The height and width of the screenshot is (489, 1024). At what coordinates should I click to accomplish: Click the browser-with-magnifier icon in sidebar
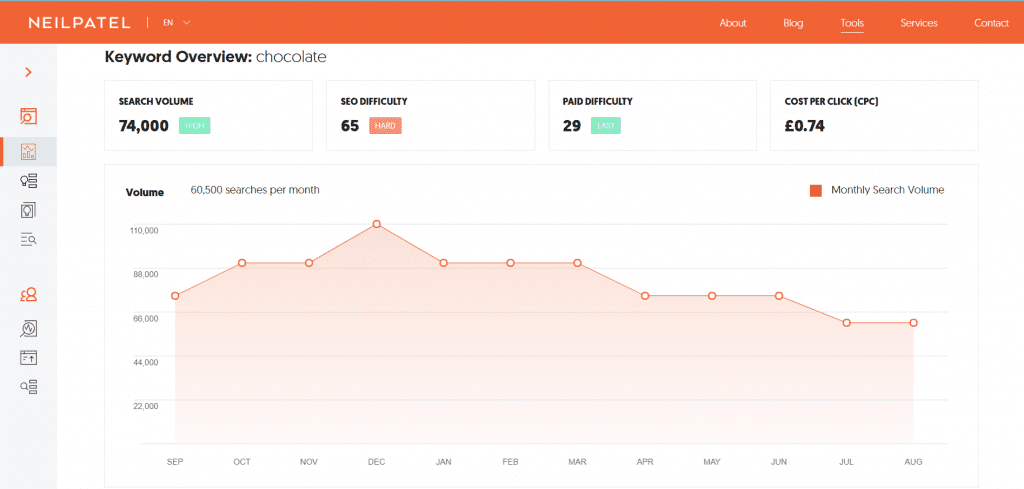28,116
